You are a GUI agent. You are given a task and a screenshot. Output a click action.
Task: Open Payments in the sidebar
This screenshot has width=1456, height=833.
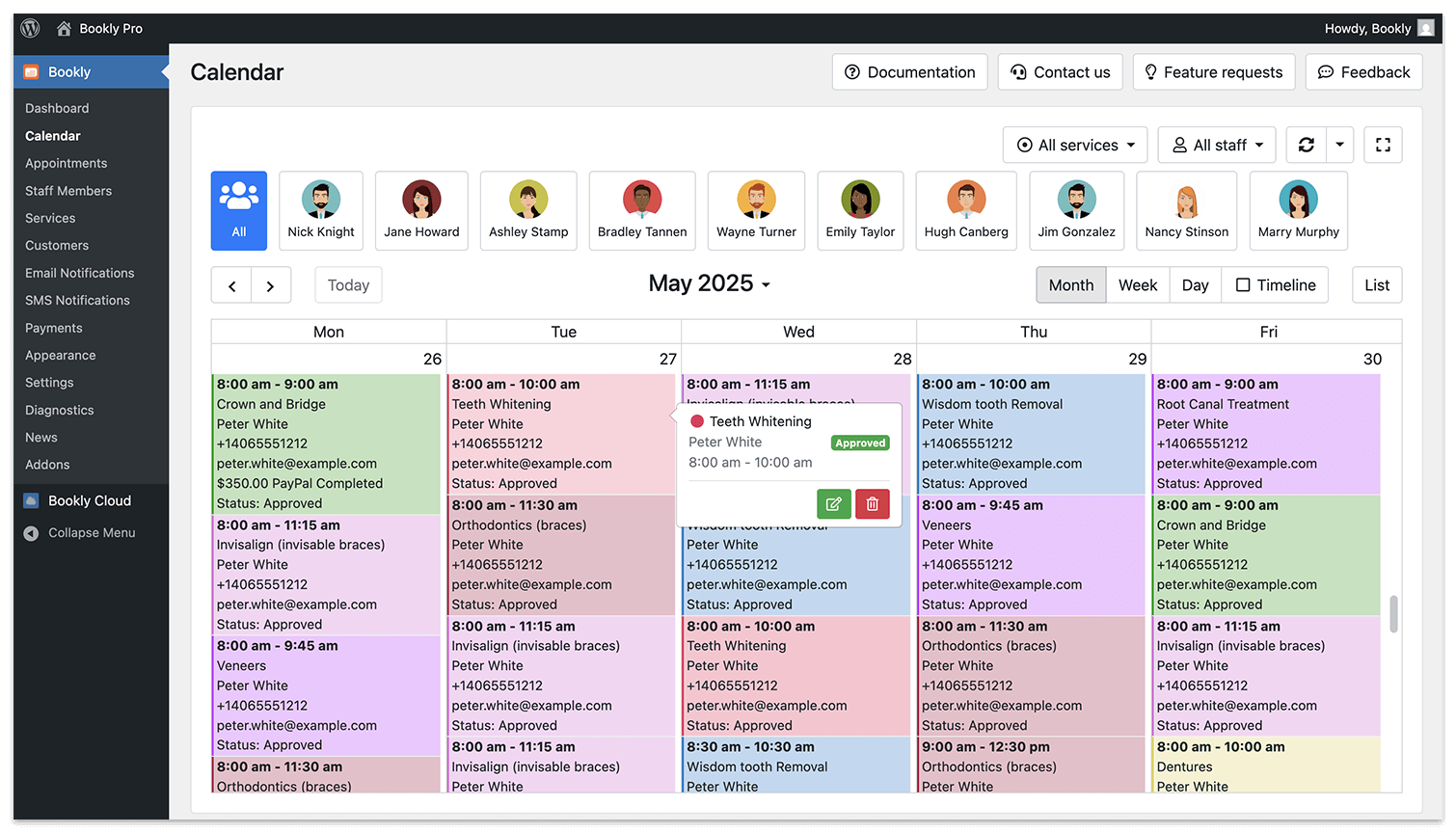coord(54,329)
